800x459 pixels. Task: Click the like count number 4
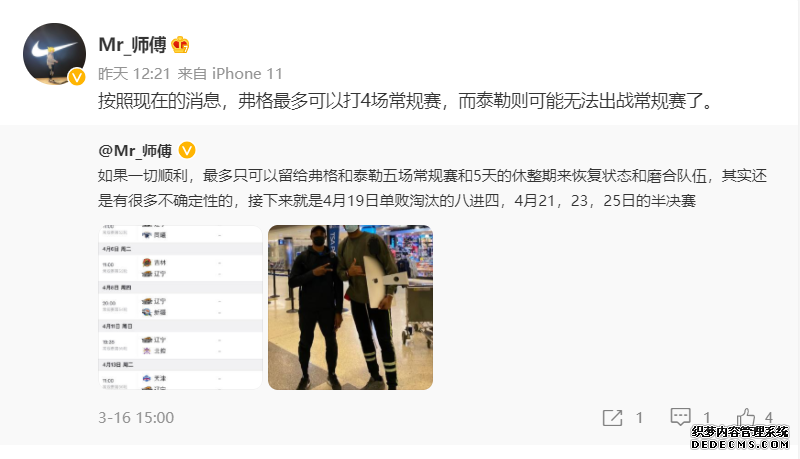click(x=769, y=418)
